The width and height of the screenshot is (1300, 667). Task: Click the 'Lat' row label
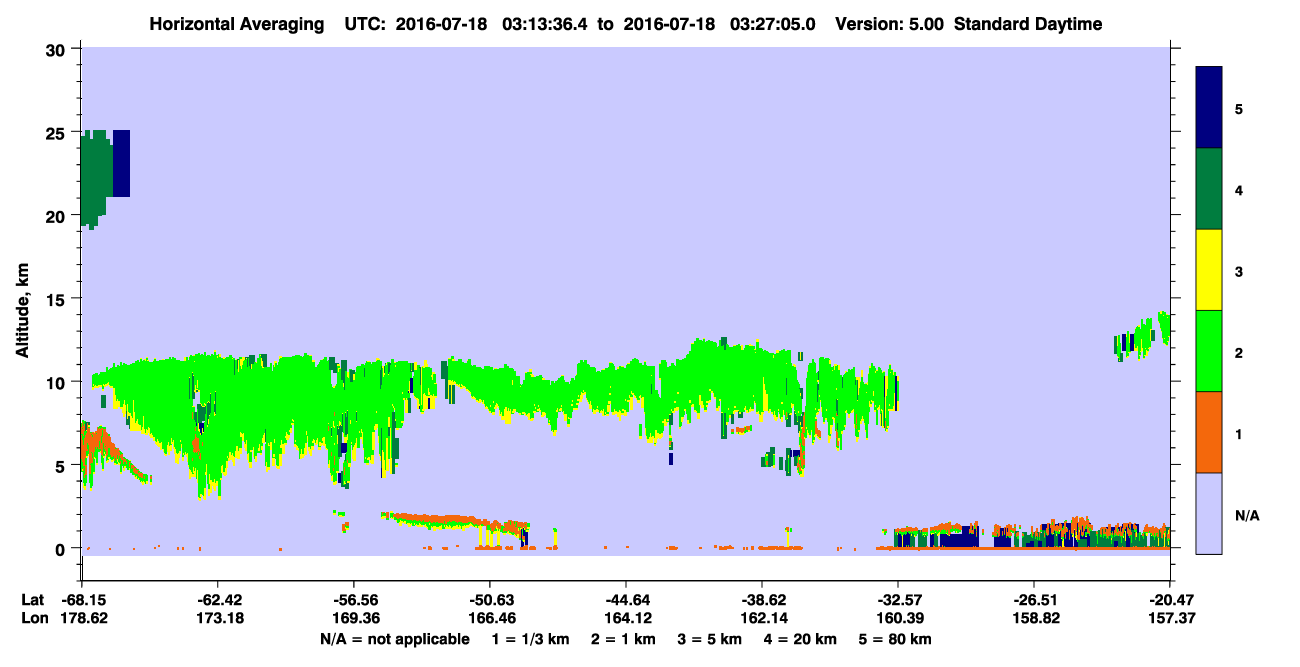32,600
